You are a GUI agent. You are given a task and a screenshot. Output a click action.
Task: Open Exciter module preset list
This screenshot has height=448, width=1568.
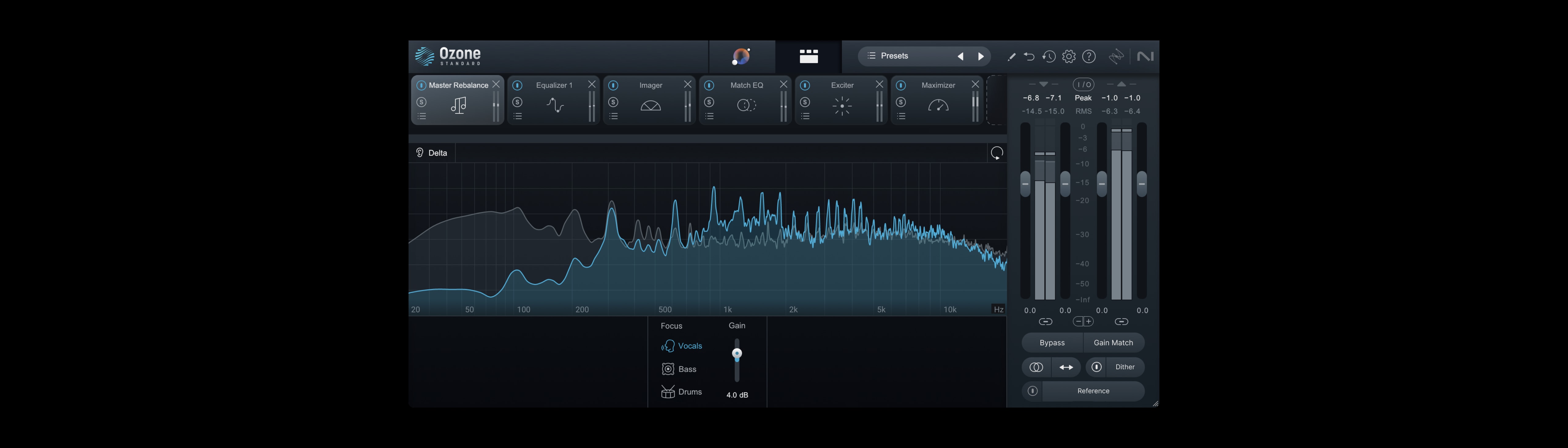coord(805,116)
